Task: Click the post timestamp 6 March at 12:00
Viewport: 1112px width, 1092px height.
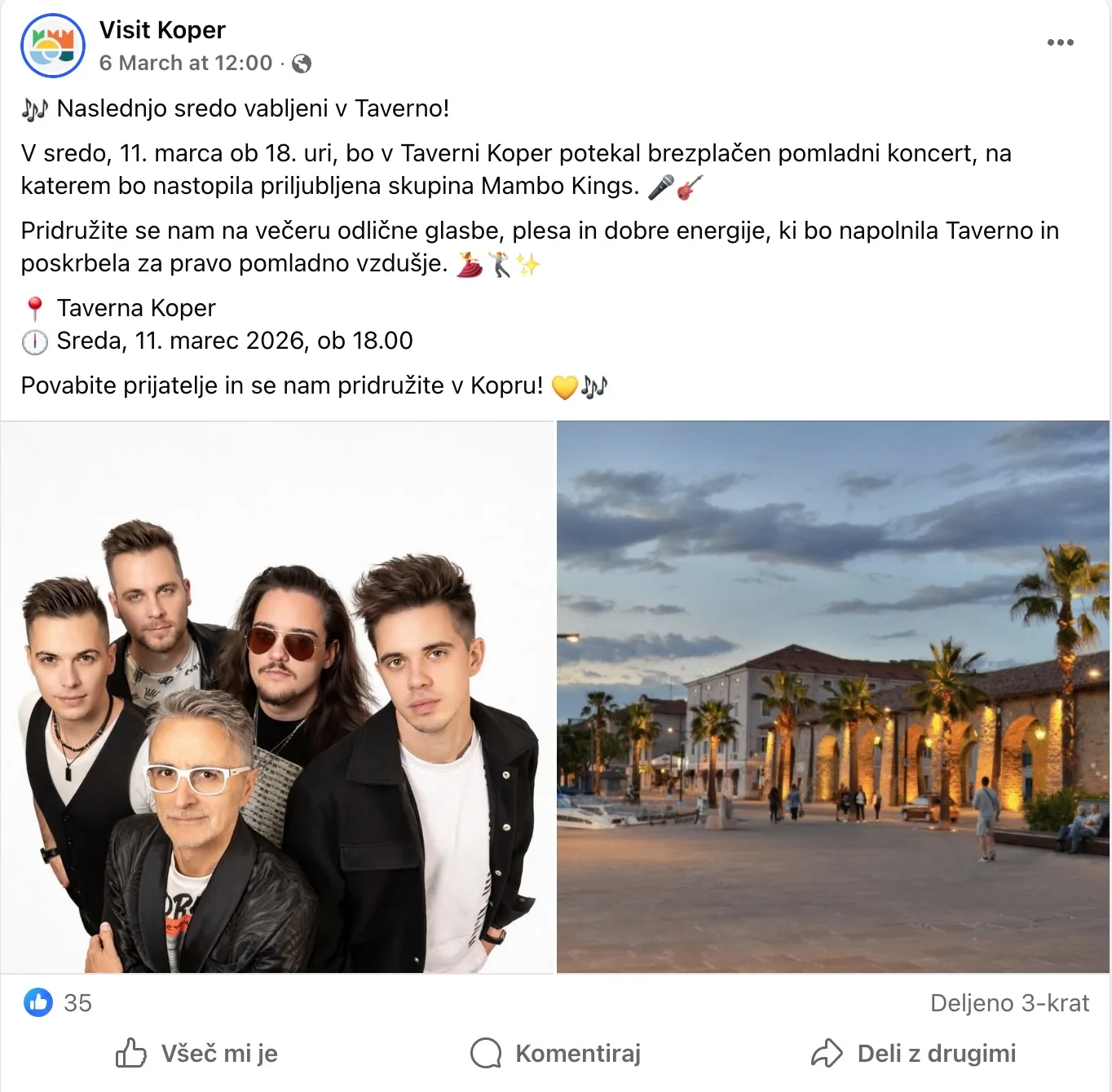Action: [x=186, y=63]
